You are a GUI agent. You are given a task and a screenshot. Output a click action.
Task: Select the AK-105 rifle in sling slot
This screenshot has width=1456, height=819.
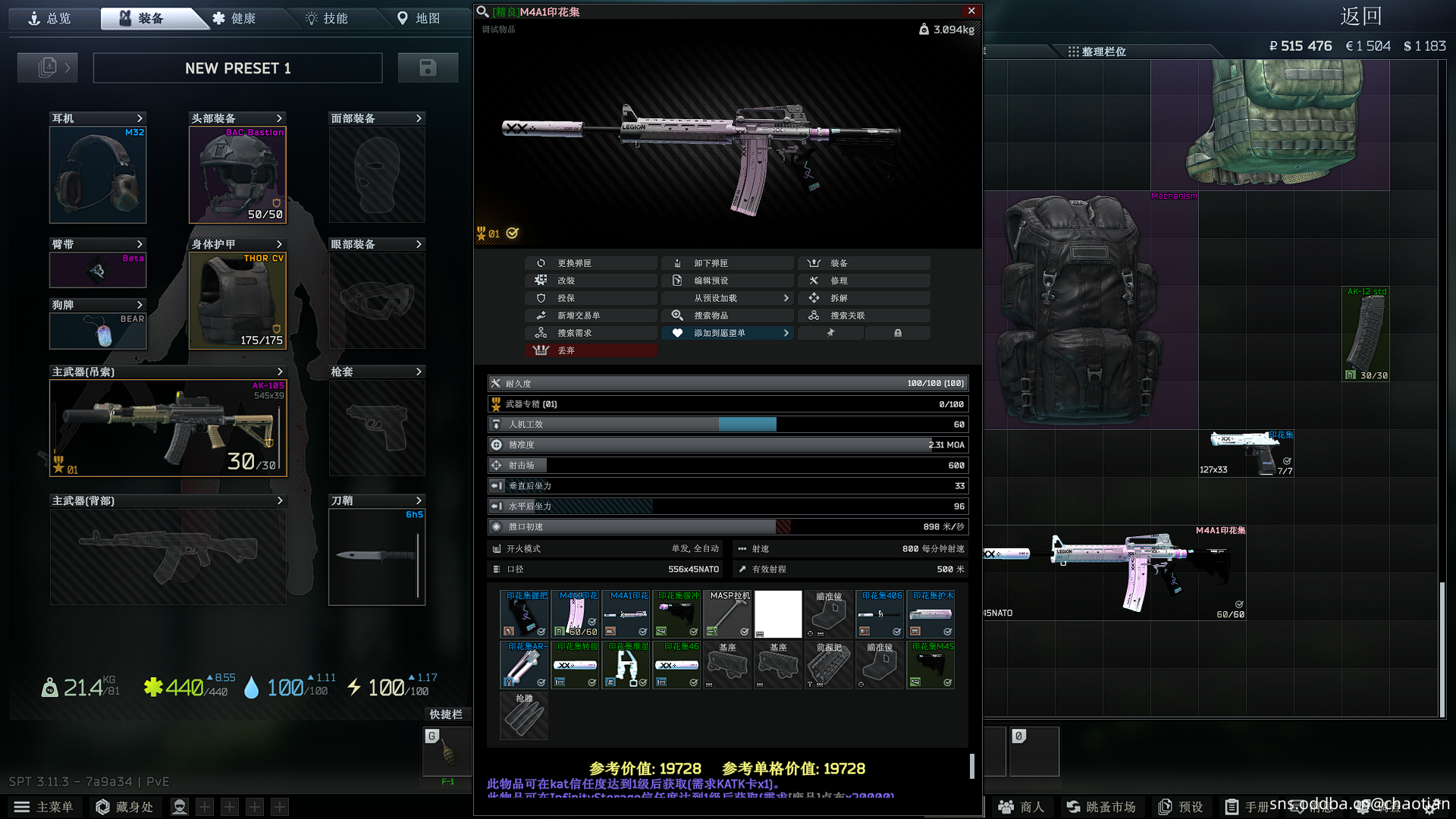(168, 428)
